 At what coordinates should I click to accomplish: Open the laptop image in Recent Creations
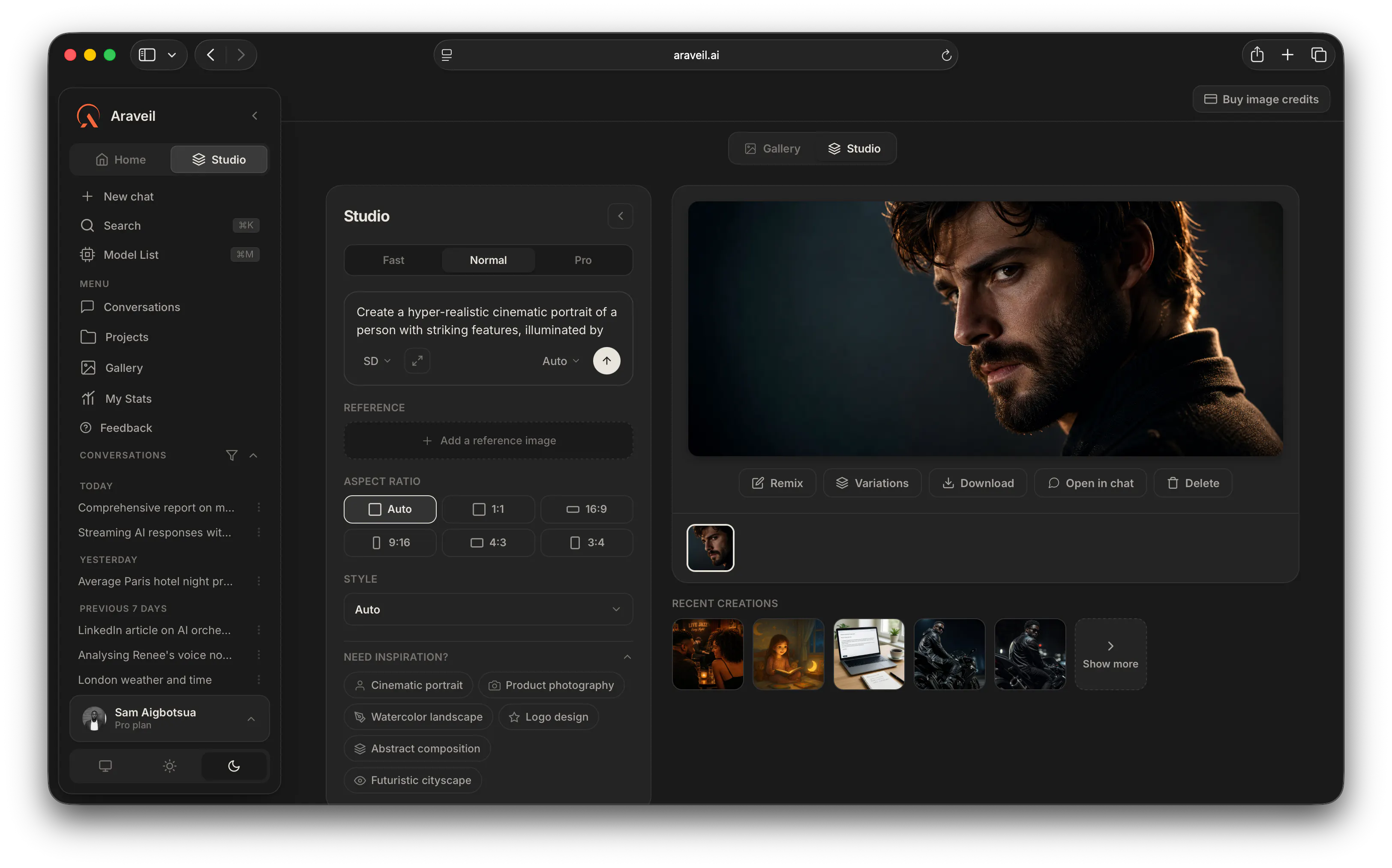[x=869, y=654]
